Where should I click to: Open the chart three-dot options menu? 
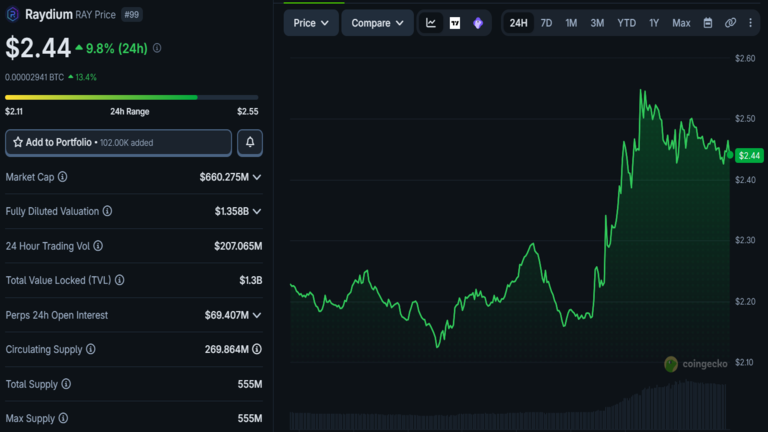coord(750,23)
